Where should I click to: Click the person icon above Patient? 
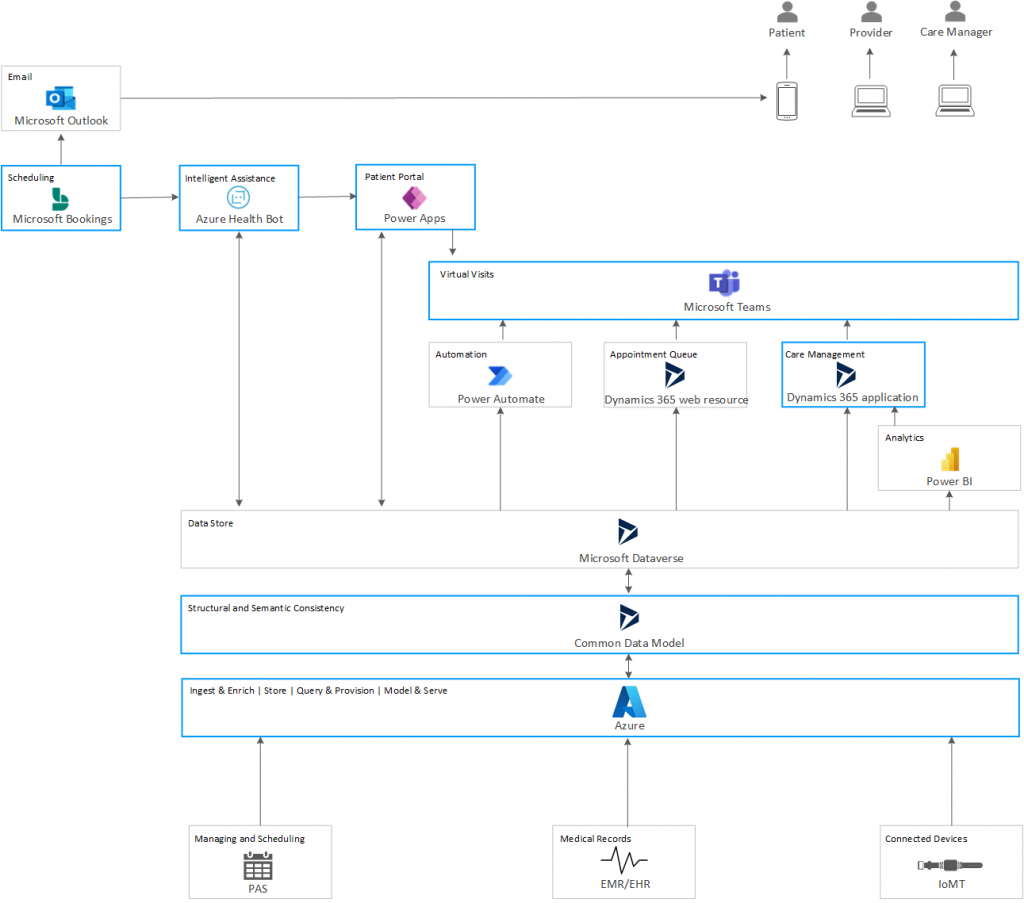click(787, 12)
